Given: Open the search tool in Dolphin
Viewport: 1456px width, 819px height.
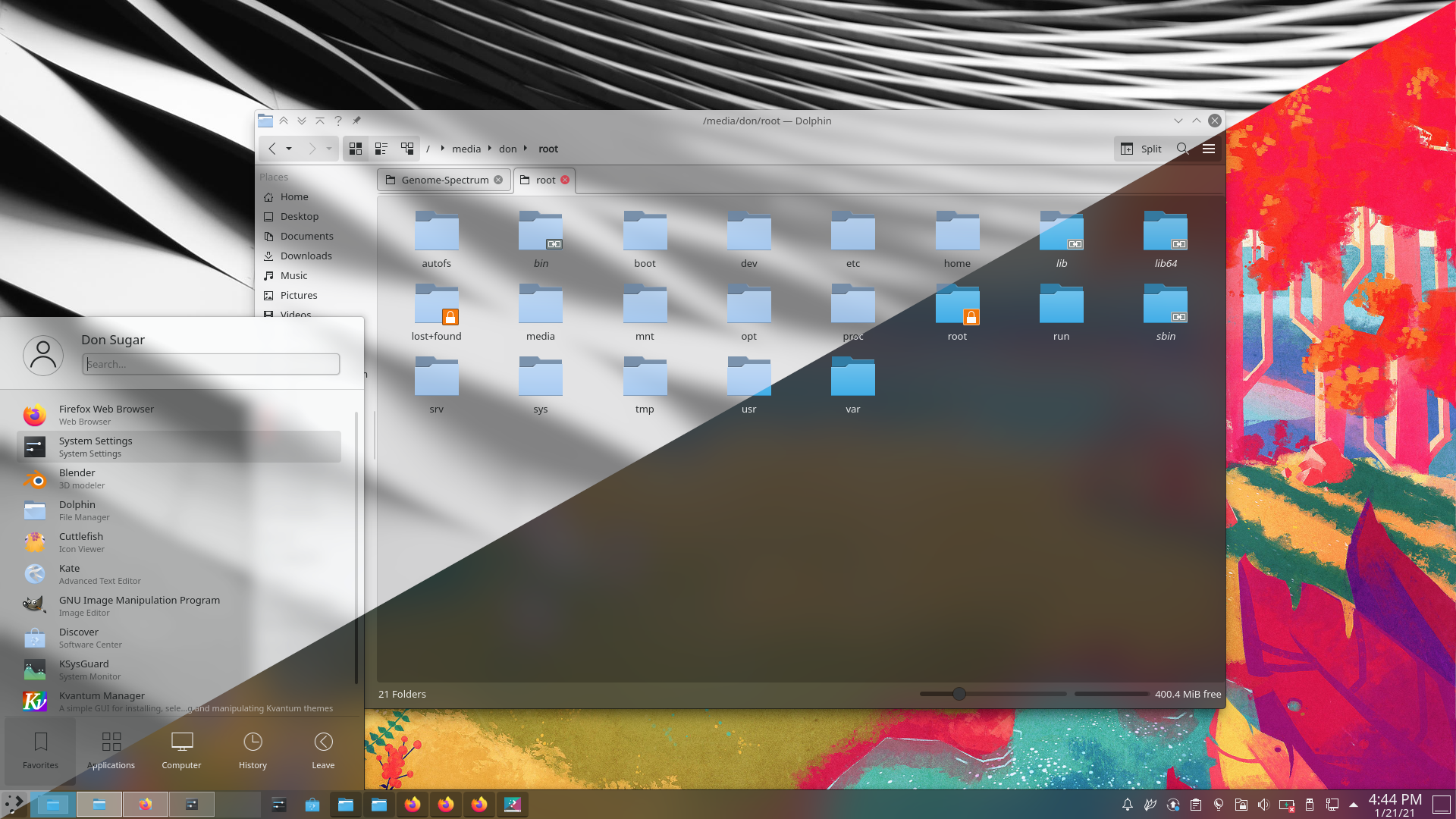Looking at the screenshot, I should (1182, 149).
